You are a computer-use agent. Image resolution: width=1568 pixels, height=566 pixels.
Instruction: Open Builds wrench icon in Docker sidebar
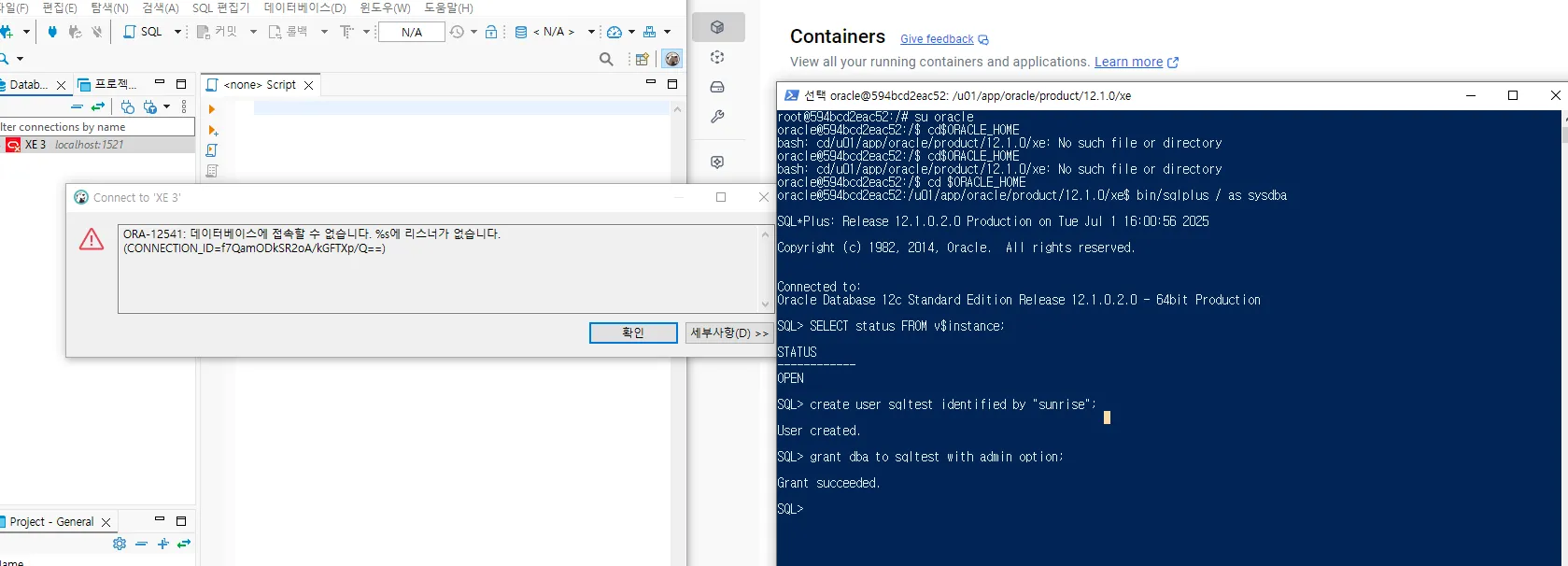tap(717, 117)
